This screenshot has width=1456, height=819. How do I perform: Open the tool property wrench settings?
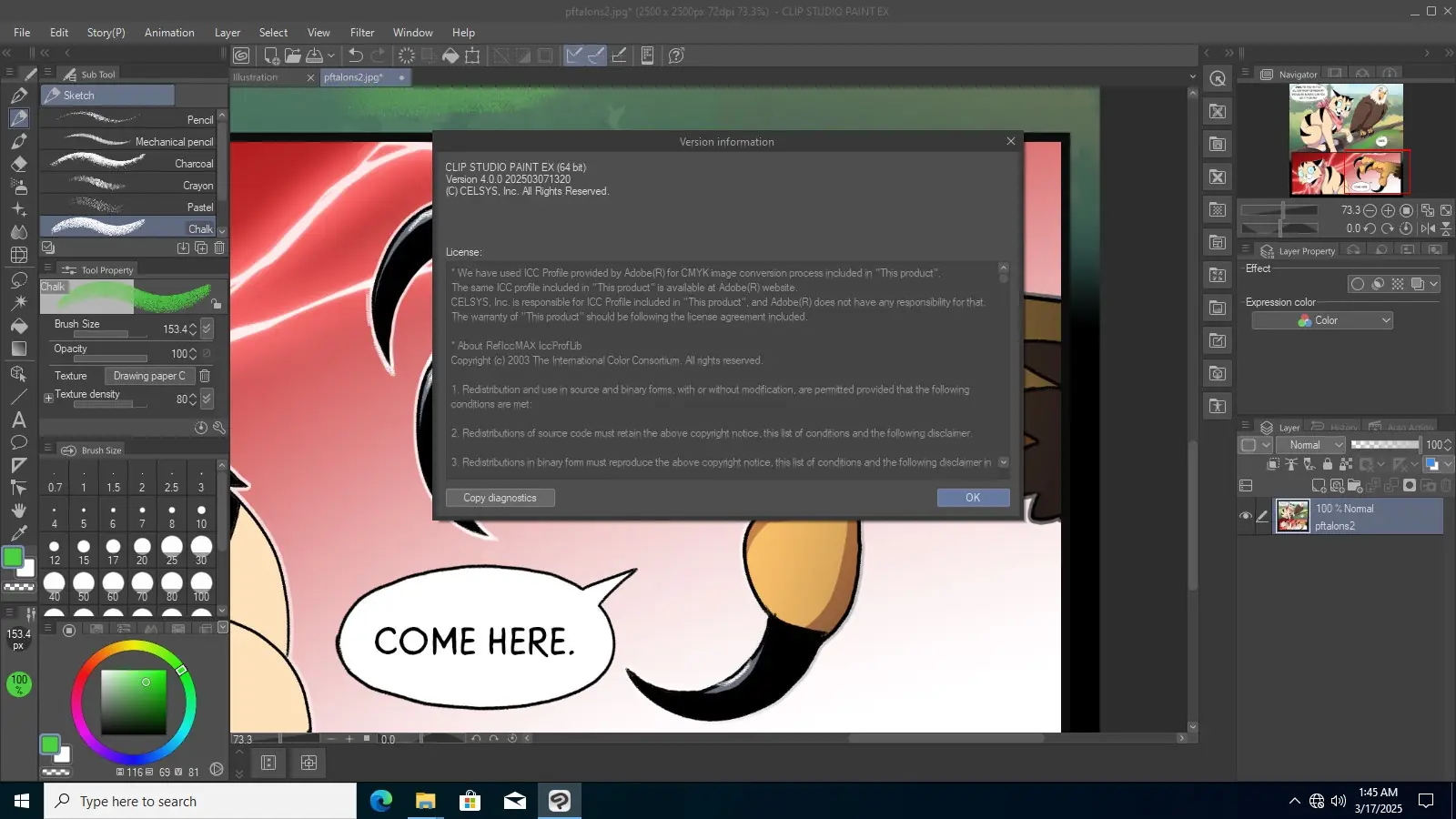coord(219,427)
